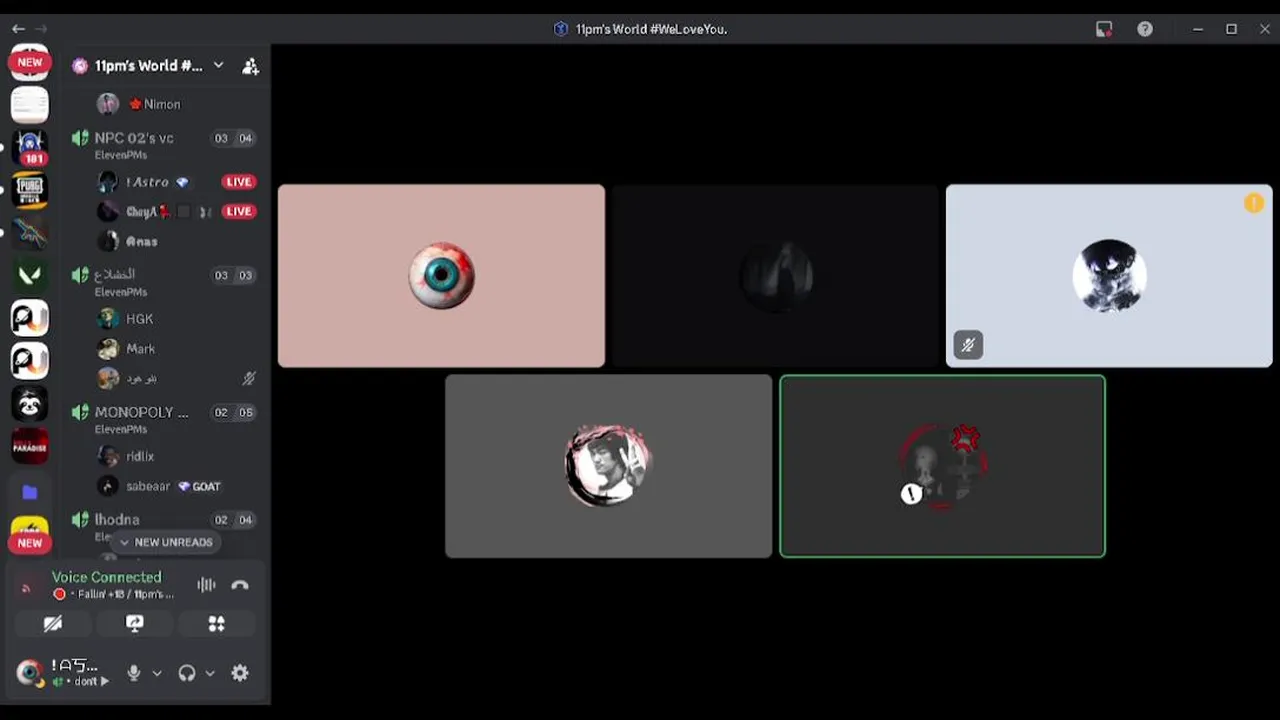This screenshot has width=1280, height=720.
Task: Click the MONOPOLY voice channel speaker icon
Action: click(80, 412)
